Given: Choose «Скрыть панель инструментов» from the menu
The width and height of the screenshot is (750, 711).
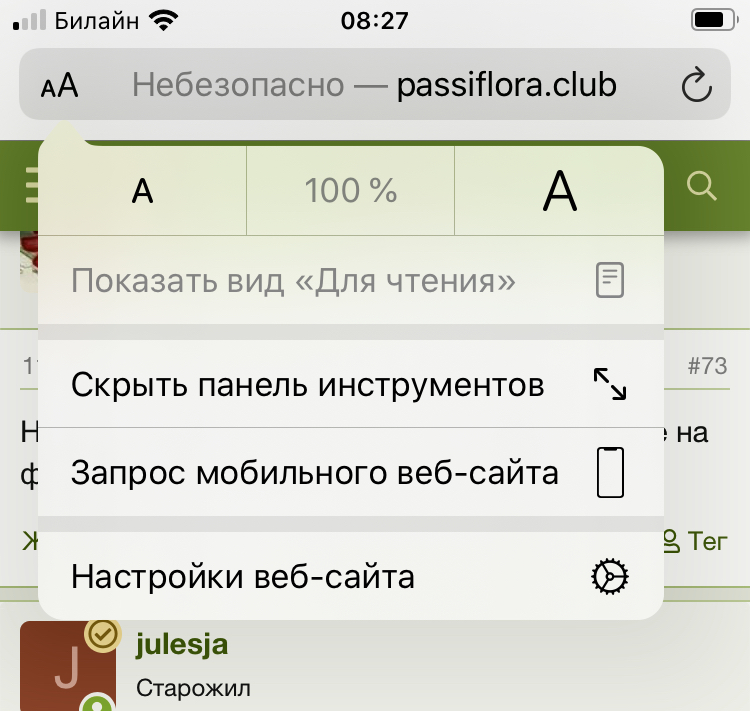Looking at the screenshot, I should click(308, 384).
